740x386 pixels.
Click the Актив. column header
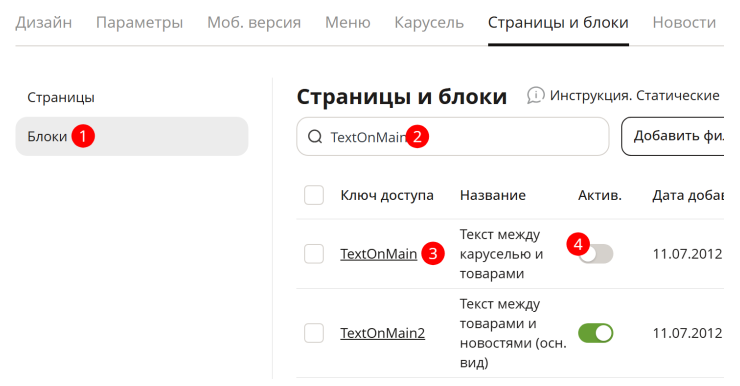(x=600, y=195)
